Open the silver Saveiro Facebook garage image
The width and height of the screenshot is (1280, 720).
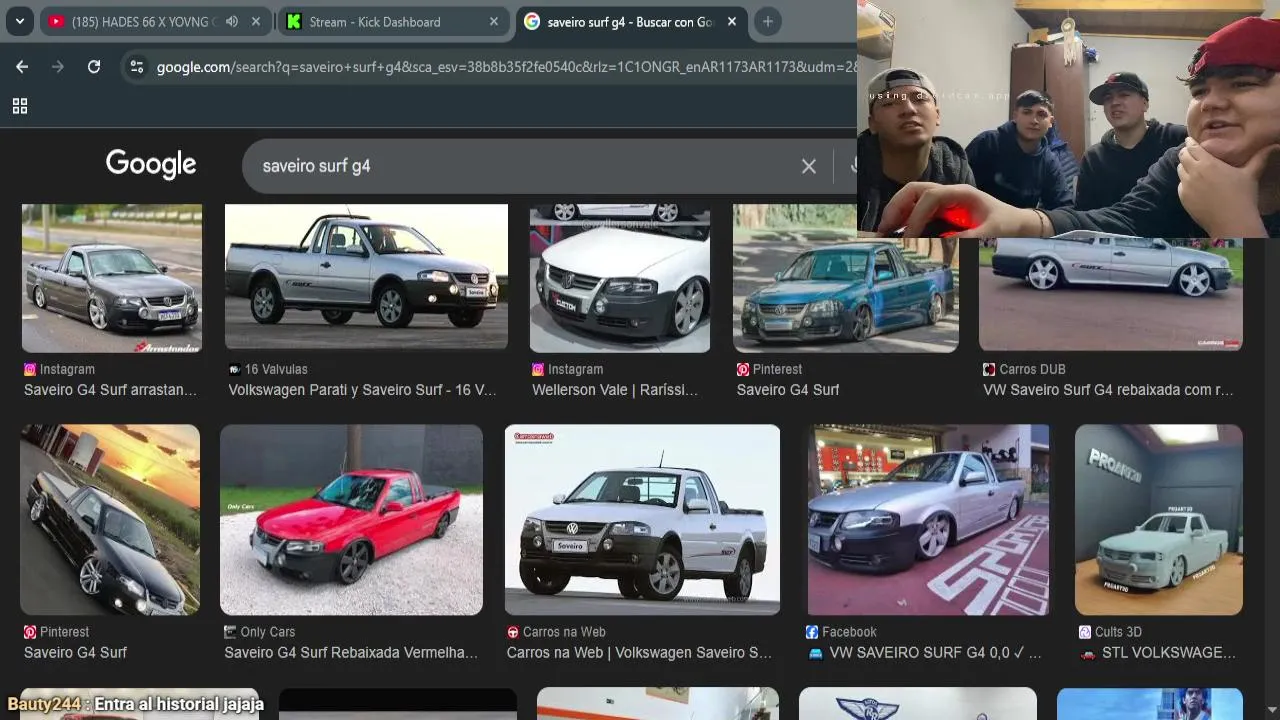[x=928, y=519]
